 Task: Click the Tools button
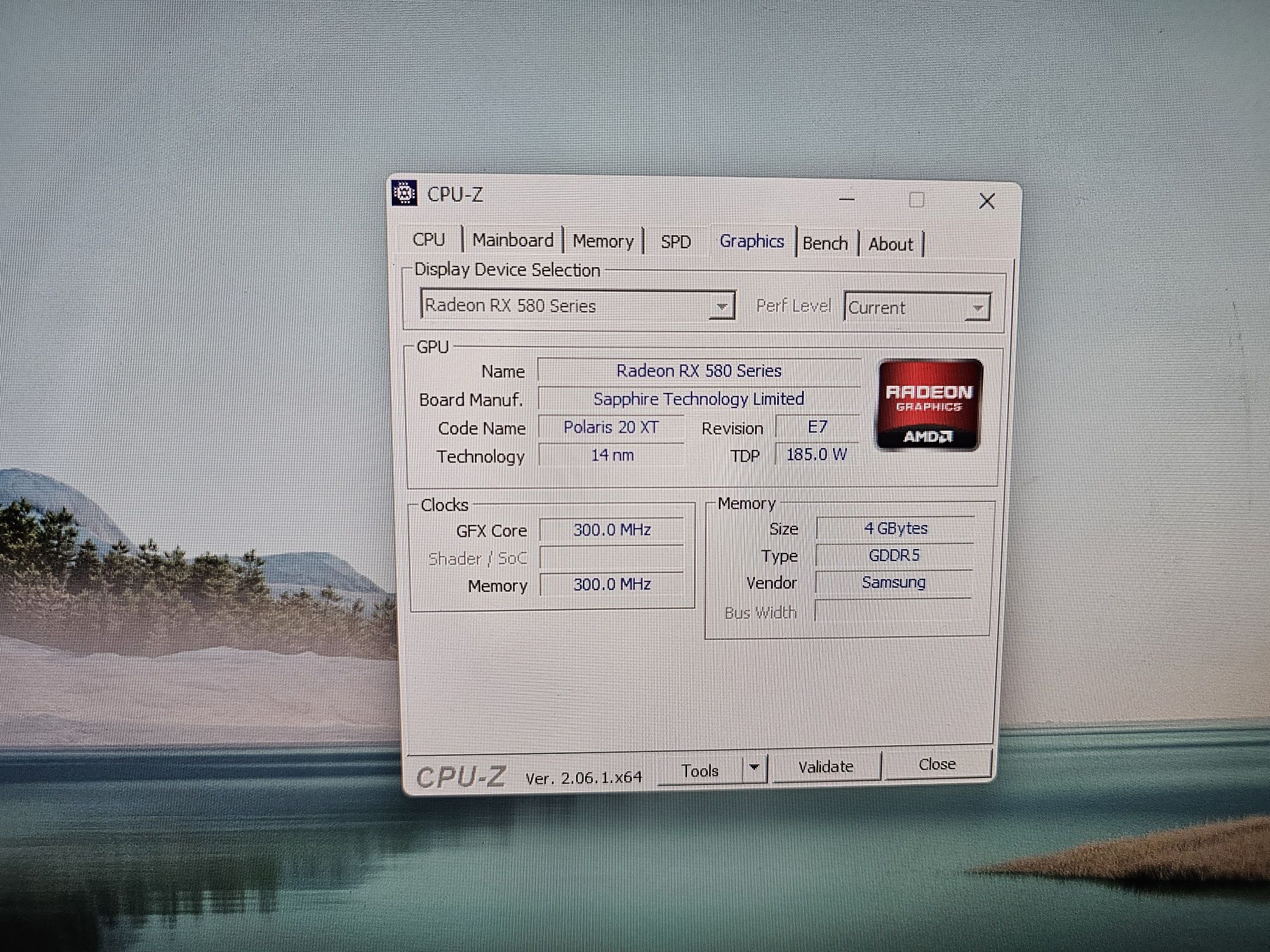click(x=700, y=770)
